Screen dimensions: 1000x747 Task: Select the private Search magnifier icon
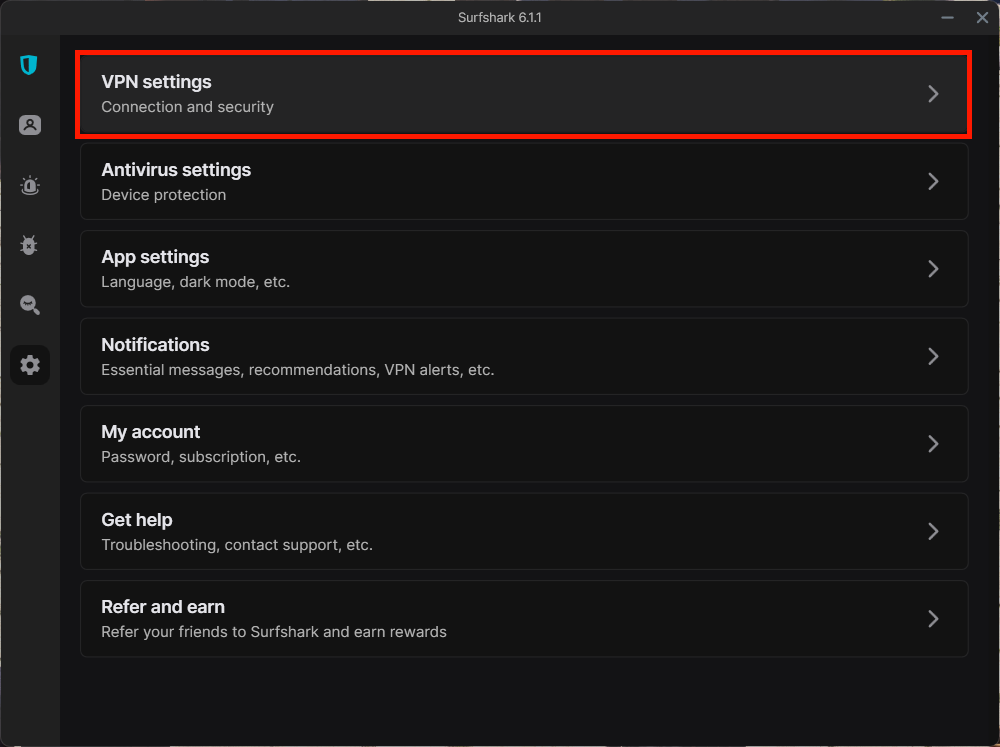coord(30,305)
